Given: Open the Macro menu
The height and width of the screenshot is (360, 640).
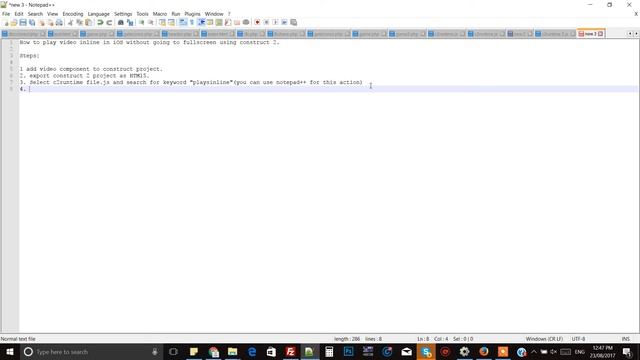Looking at the screenshot, I should [160, 14].
